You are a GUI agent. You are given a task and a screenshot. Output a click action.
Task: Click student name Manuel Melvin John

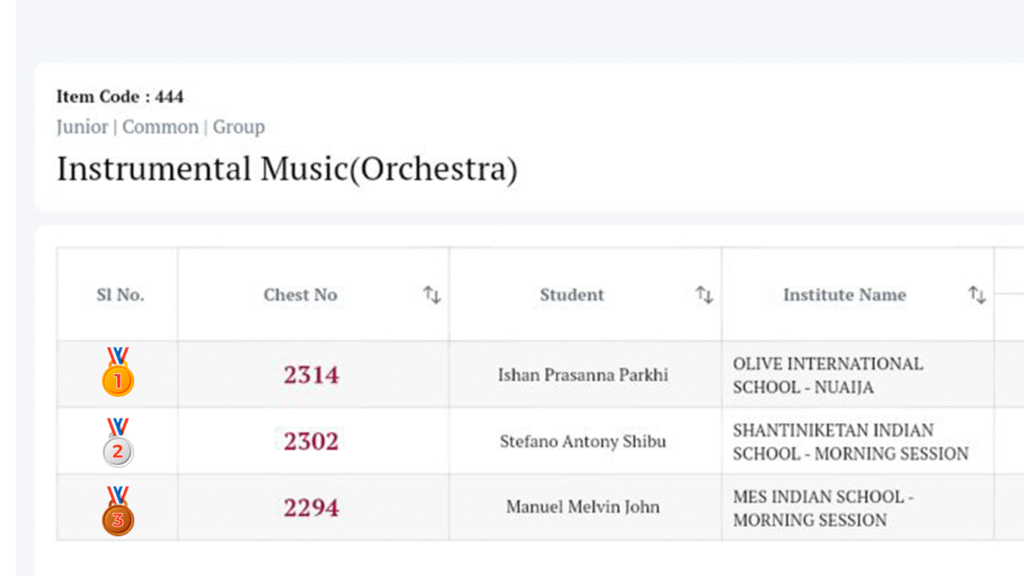point(583,507)
